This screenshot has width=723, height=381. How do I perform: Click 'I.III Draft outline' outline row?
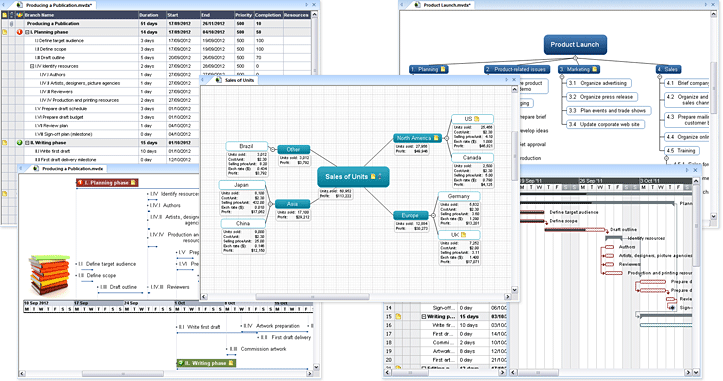tap(156, 58)
